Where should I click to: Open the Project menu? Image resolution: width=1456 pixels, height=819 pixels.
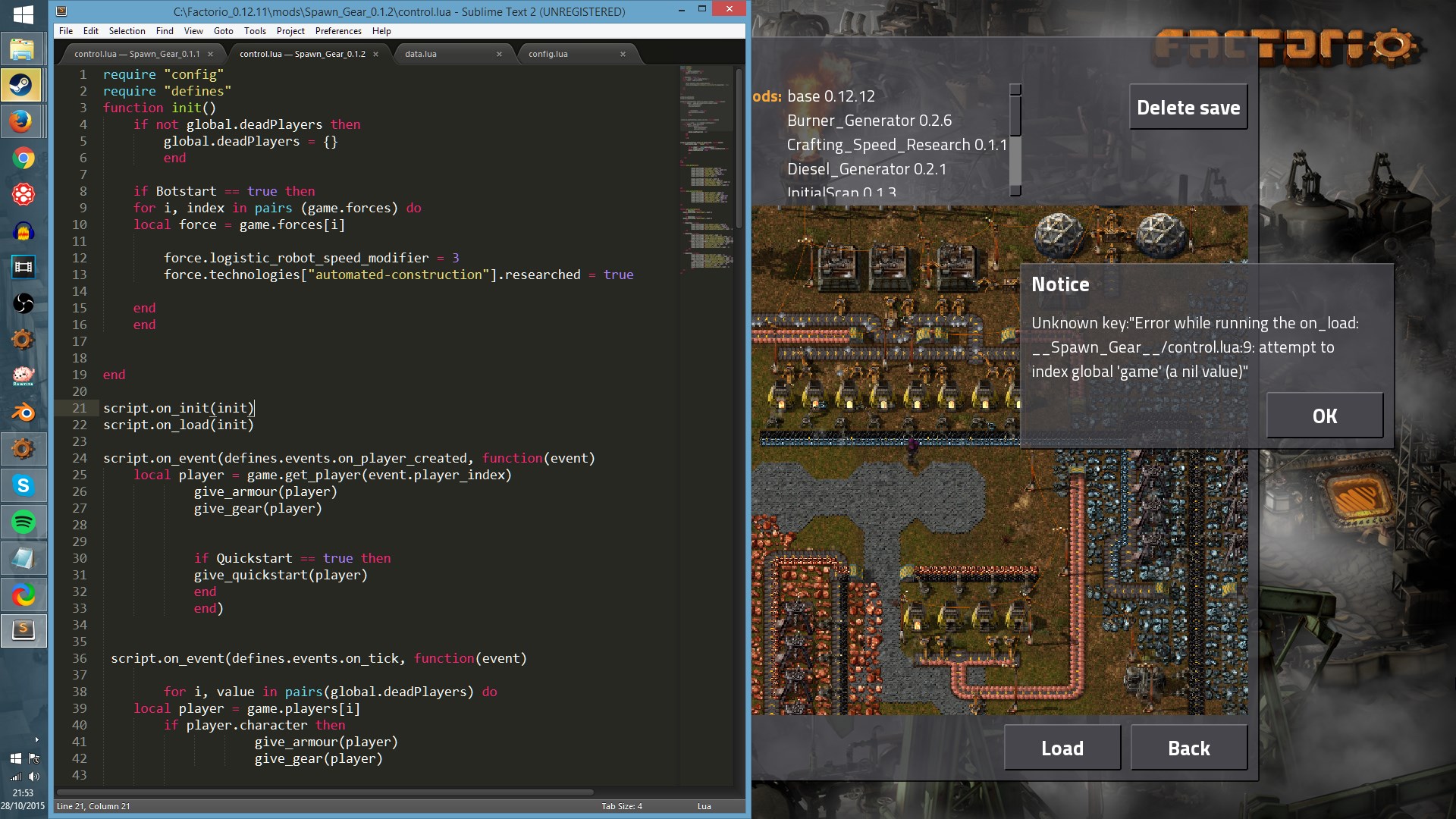(x=290, y=31)
